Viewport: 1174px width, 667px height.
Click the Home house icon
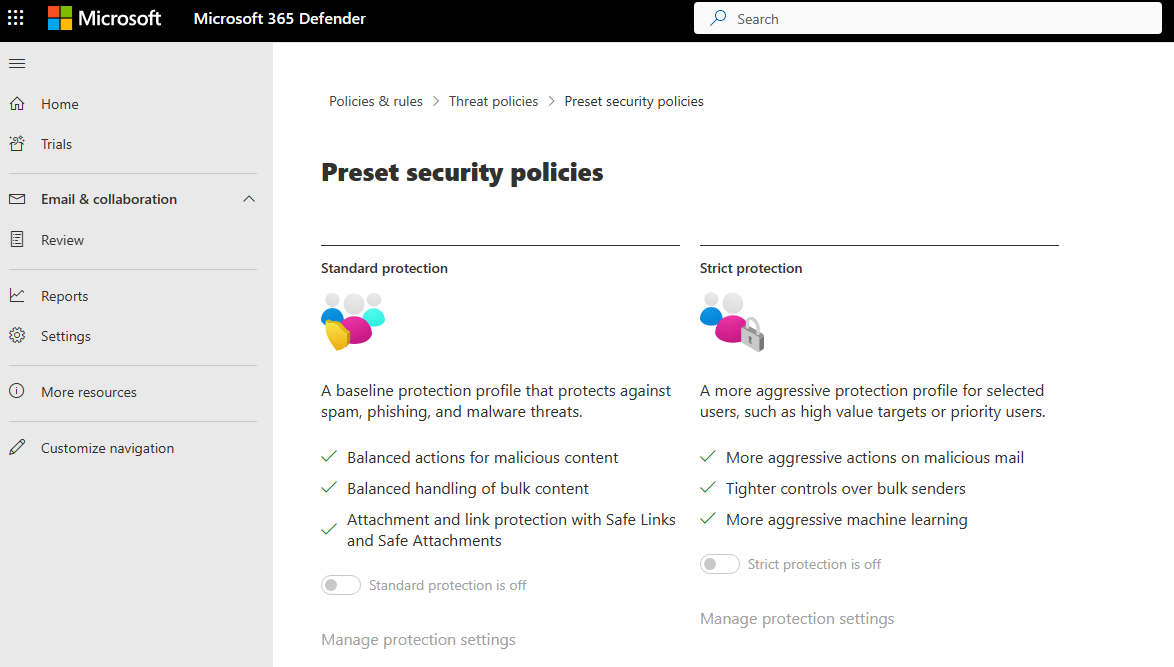tap(17, 104)
